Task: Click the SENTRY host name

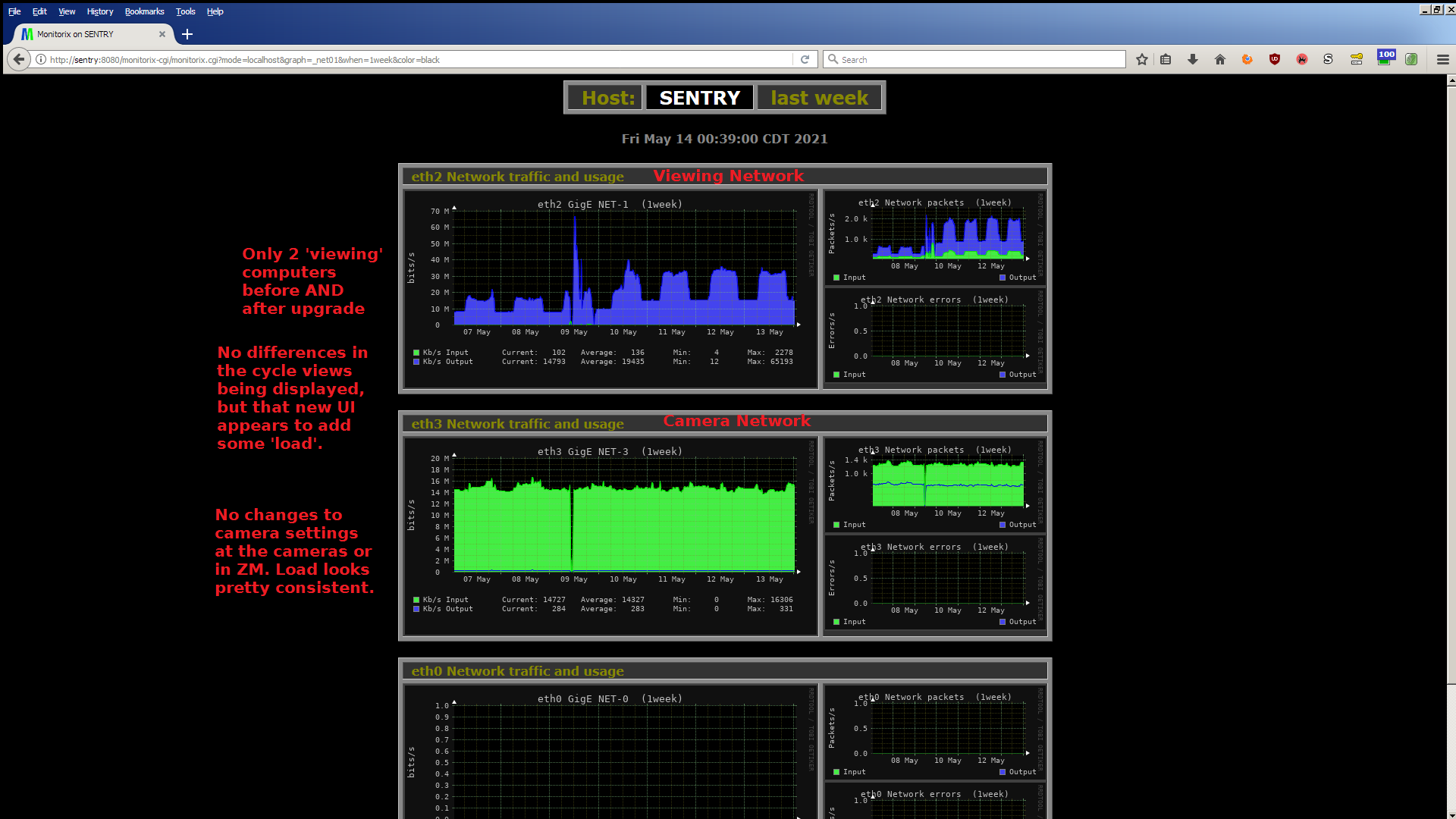Action: [699, 98]
